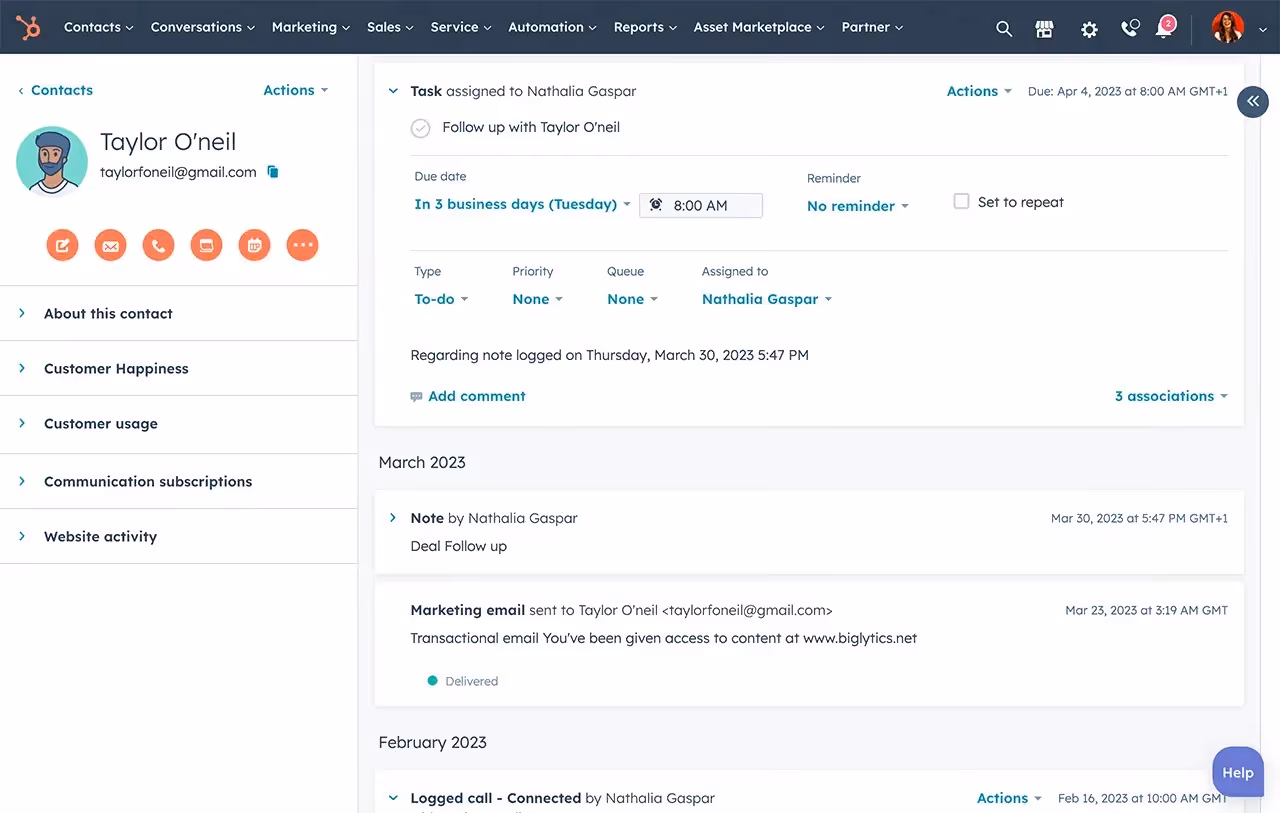Enable Set to repeat for the task
1280x813 pixels.
coord(961,200)
